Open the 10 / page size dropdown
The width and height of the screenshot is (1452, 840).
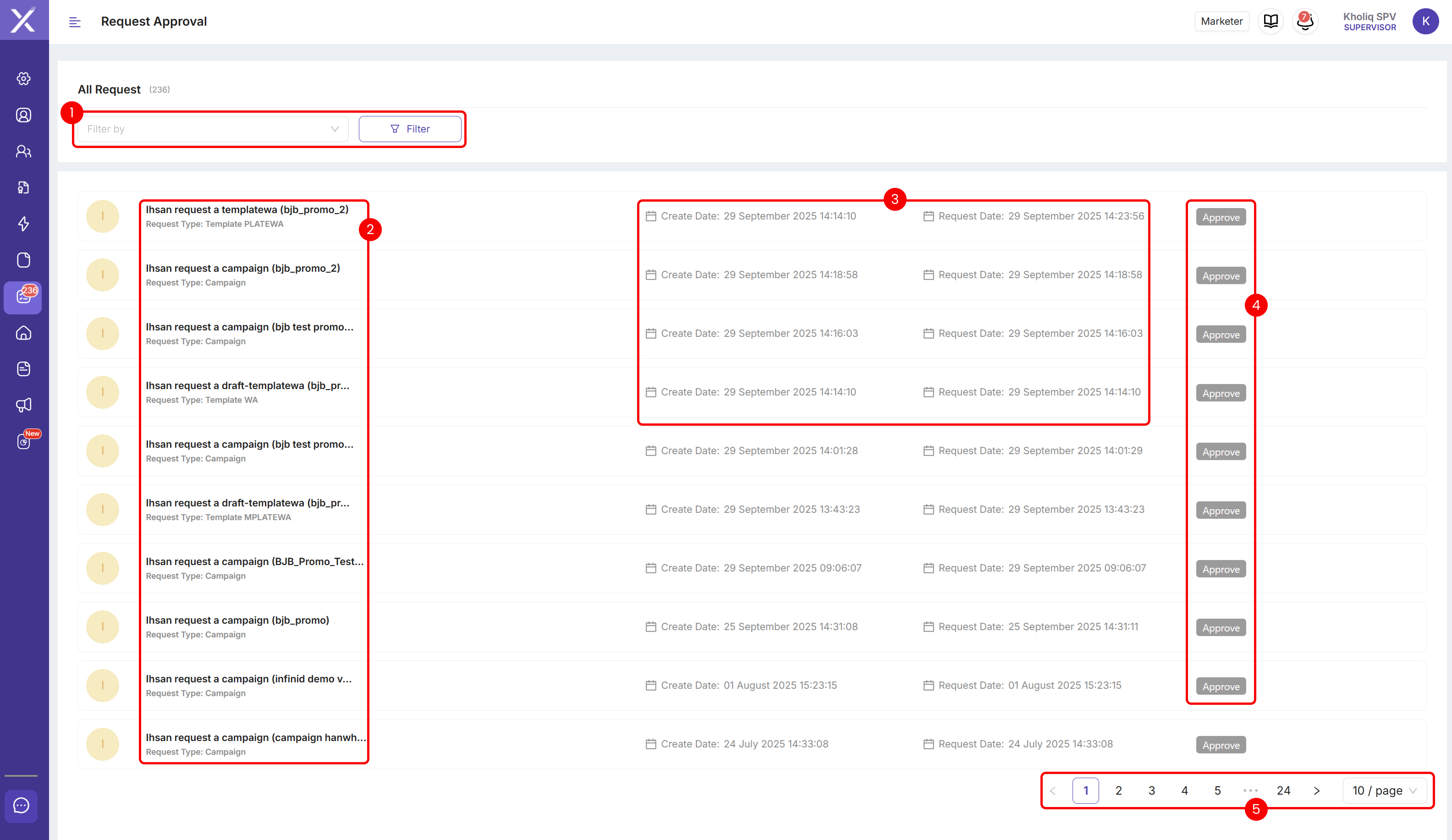click(1384, 791)
